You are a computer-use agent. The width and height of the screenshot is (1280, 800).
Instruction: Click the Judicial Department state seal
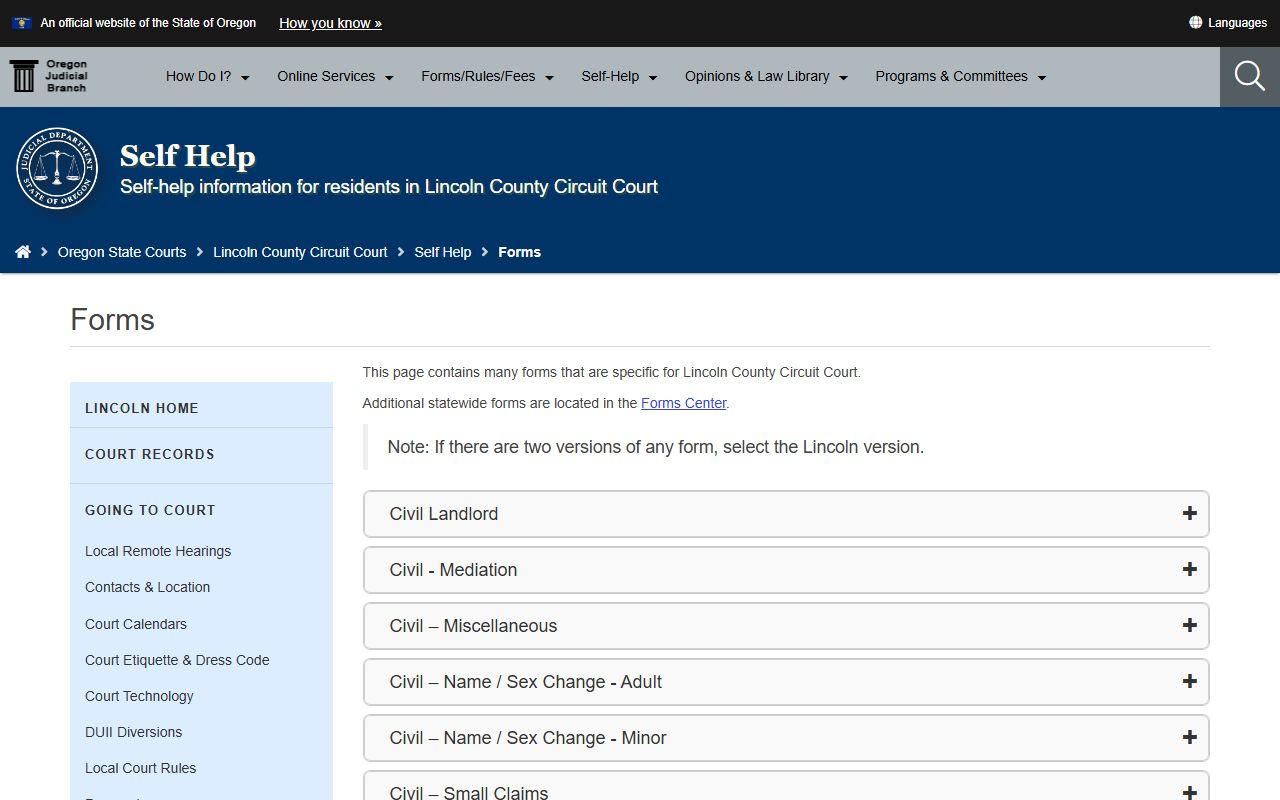[x=58, y=169]
